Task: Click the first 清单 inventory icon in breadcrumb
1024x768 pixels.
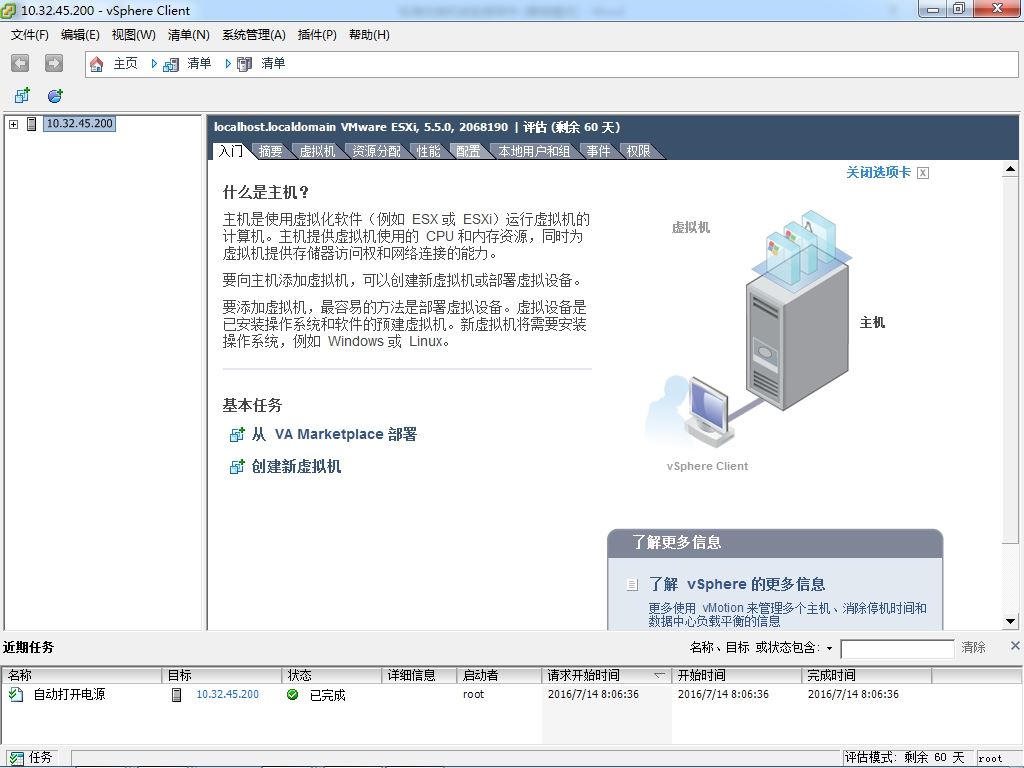Action: click(171, 64)
